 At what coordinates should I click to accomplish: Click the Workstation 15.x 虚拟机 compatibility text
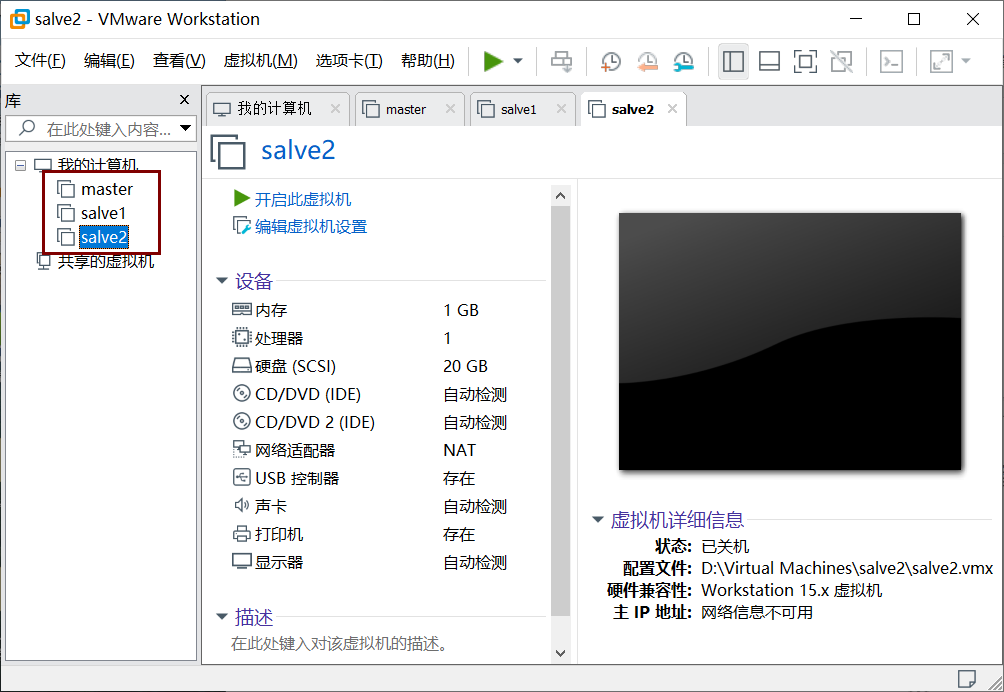point(791,590)
